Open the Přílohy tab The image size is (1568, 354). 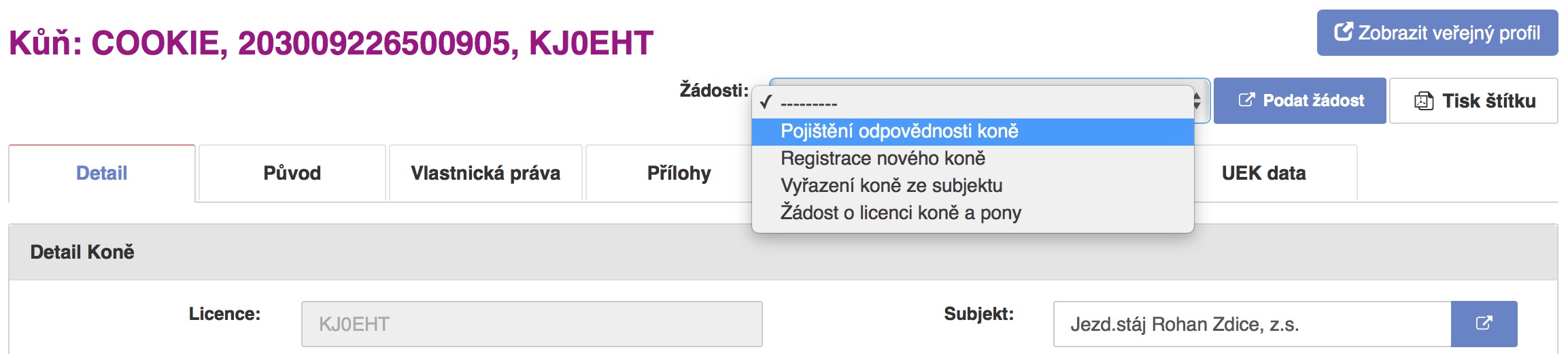point(679,174)
